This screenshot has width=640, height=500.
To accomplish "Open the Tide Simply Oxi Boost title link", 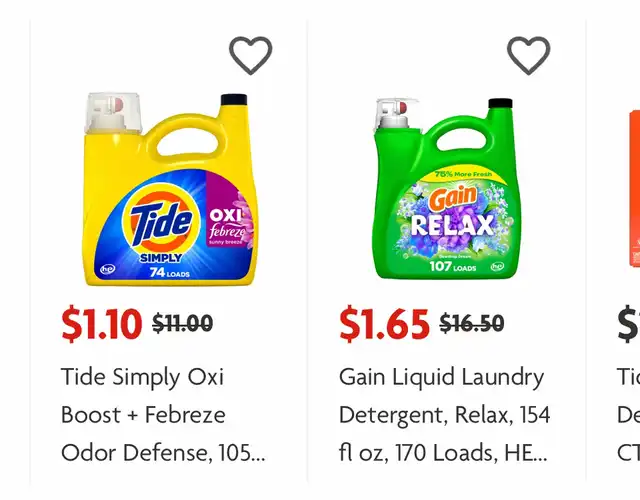I will (163, 414).
